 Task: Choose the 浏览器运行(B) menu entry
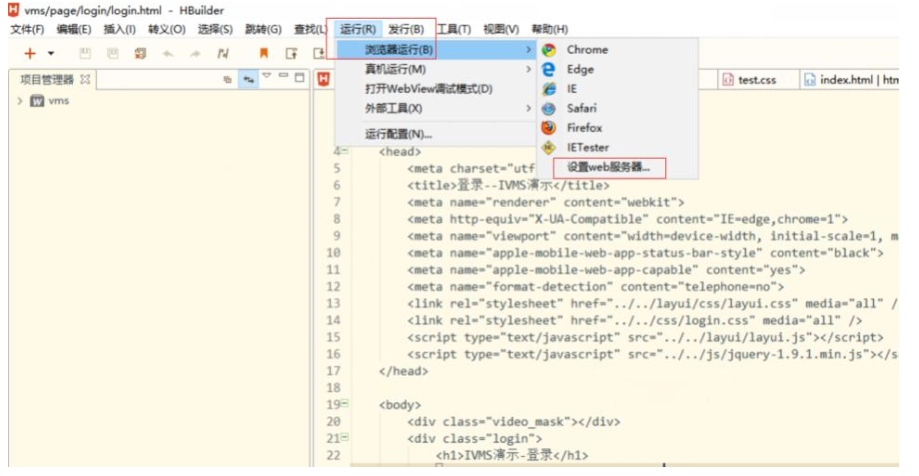click(x=435, y=50)
